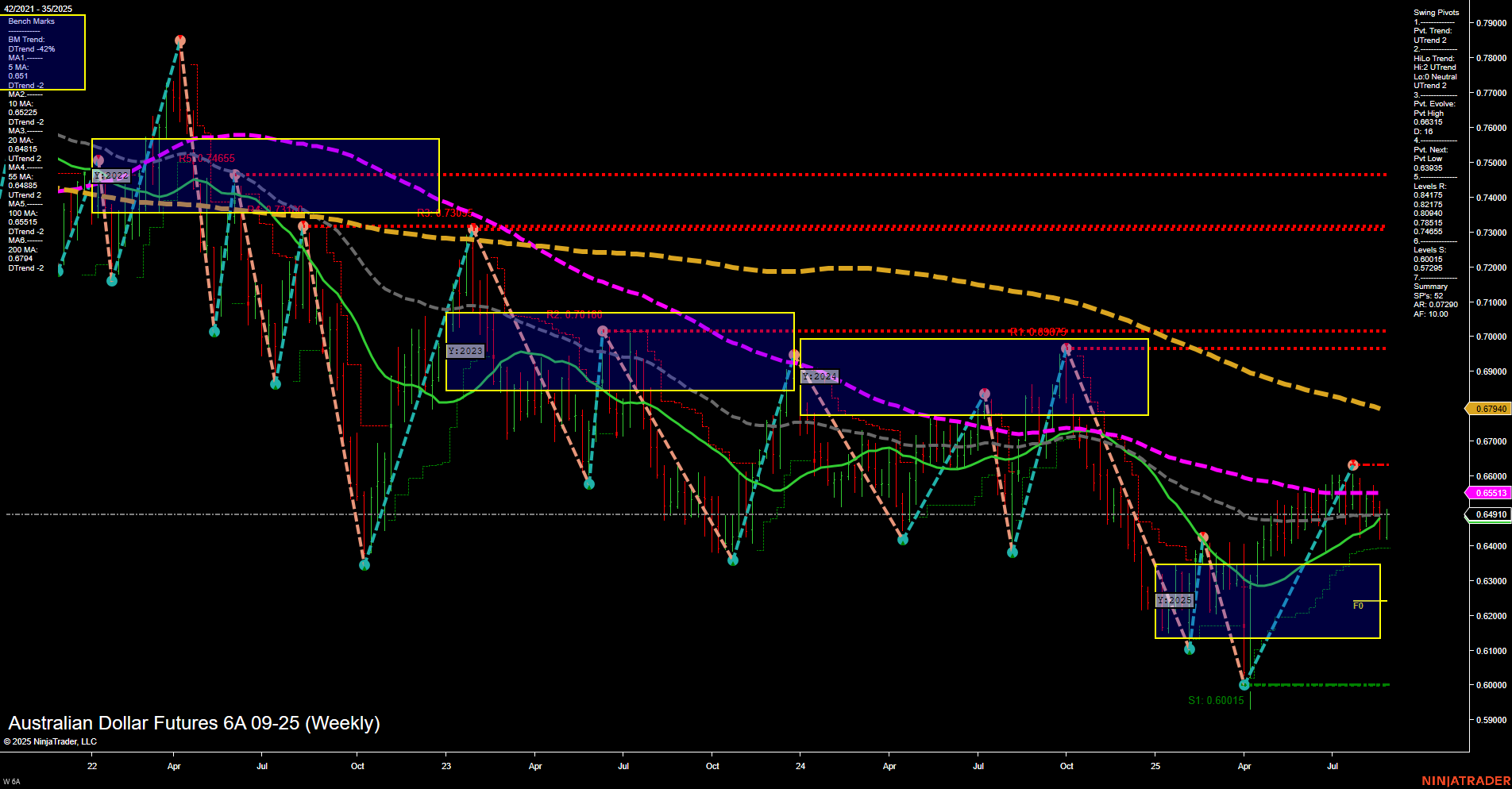This screenshot has width=1512, height=789.
Task: Click the red pivot marker at the 0.7875 chart top
Action: pos(179,37)
